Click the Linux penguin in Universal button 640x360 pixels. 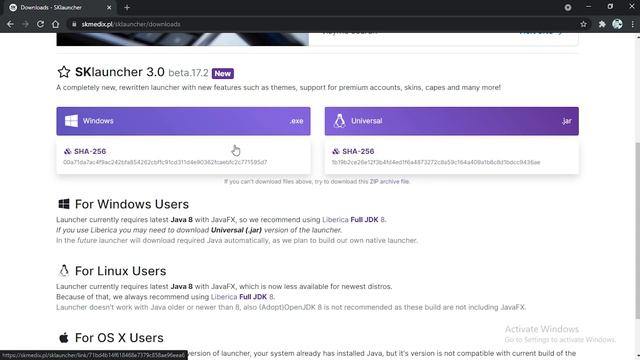click(x=339, y=121)
